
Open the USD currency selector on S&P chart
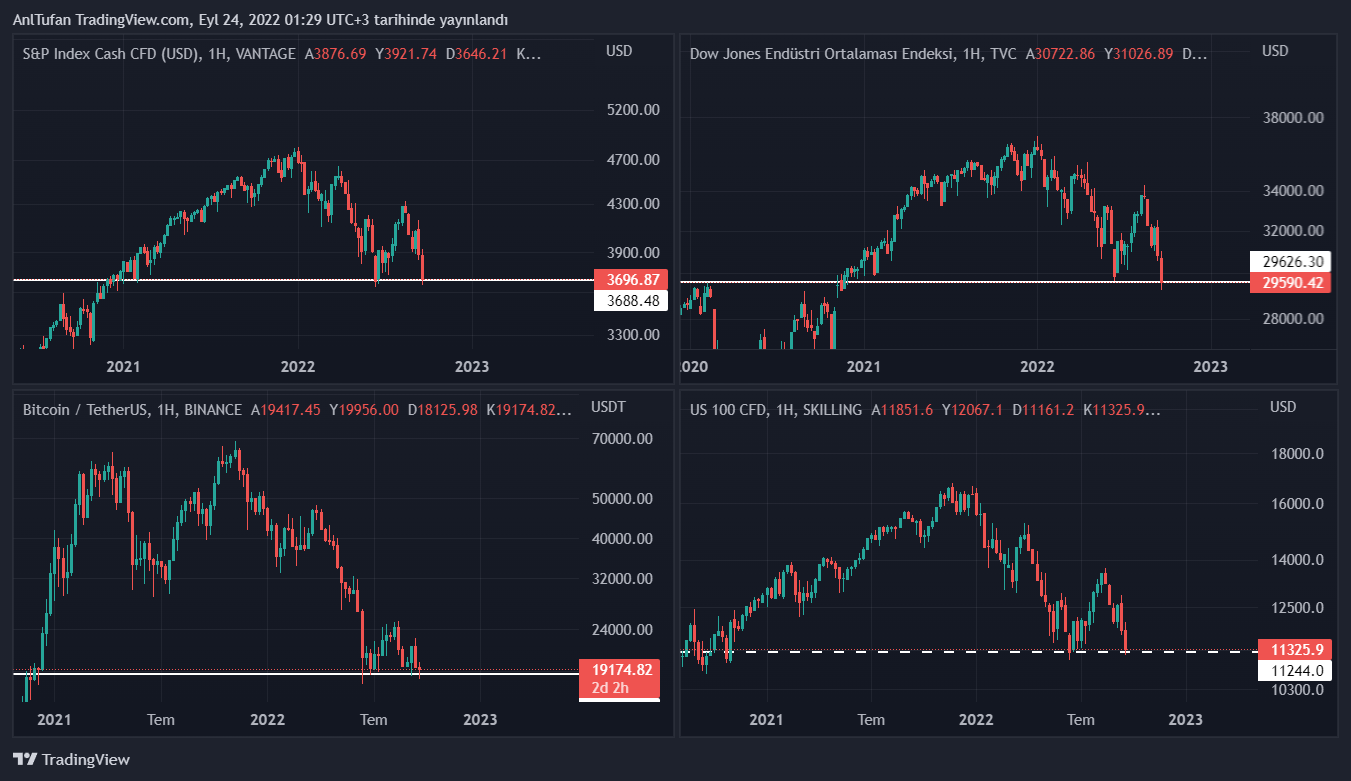[619, 51]
